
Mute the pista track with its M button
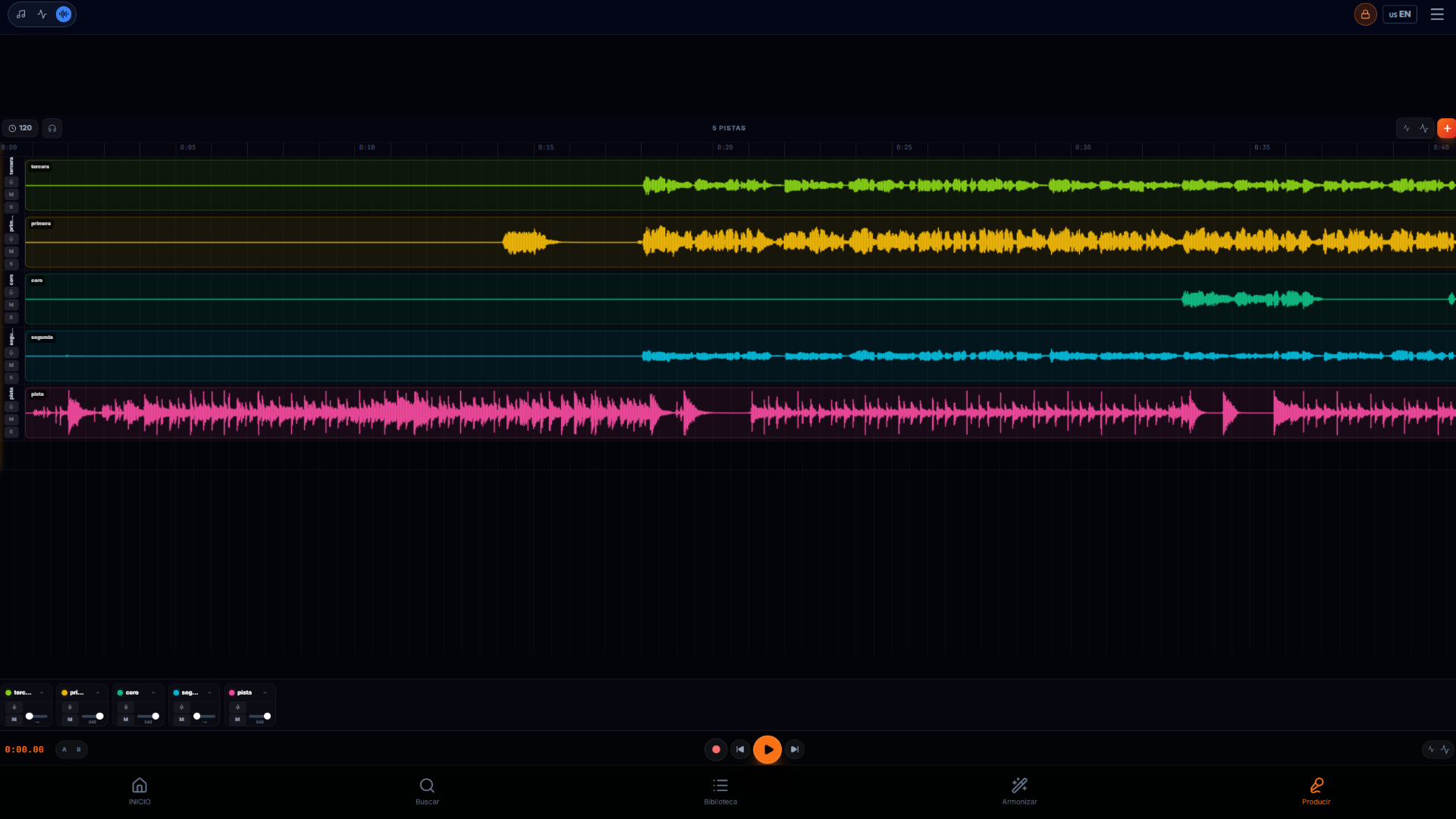11,419
